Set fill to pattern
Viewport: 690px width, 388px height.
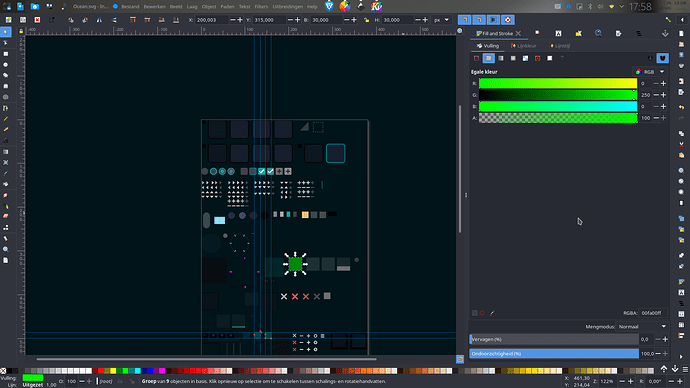525,58
